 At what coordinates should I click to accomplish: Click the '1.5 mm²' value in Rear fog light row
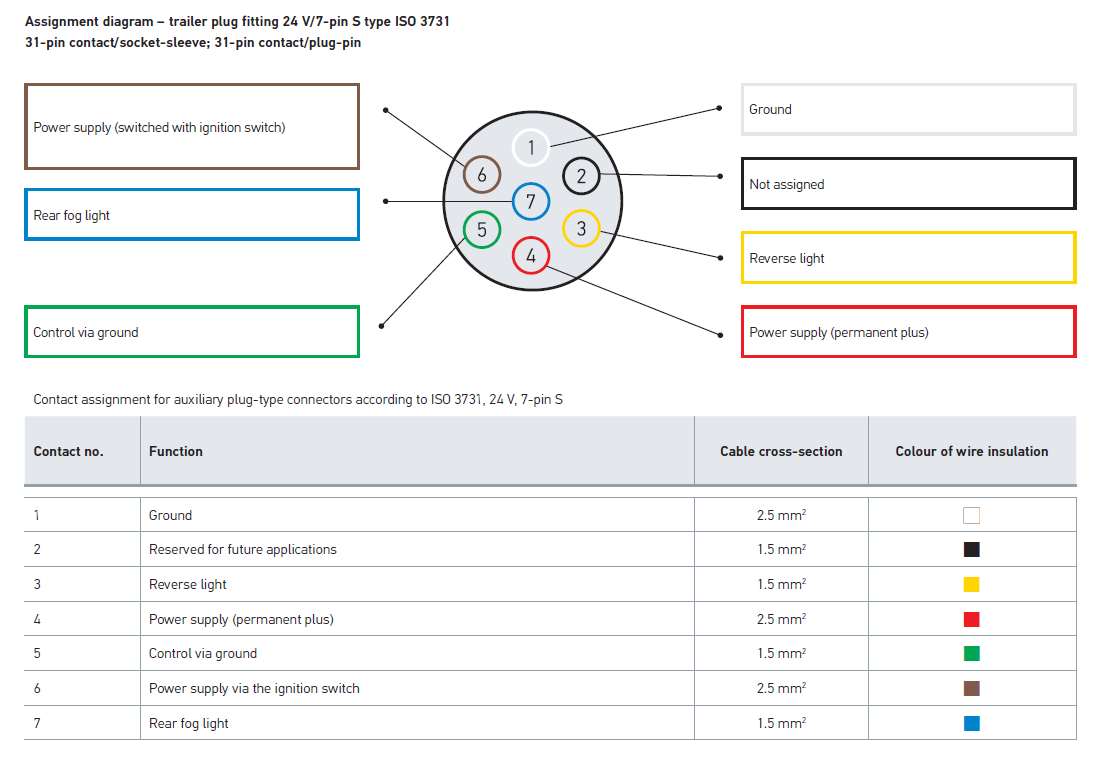781,723
